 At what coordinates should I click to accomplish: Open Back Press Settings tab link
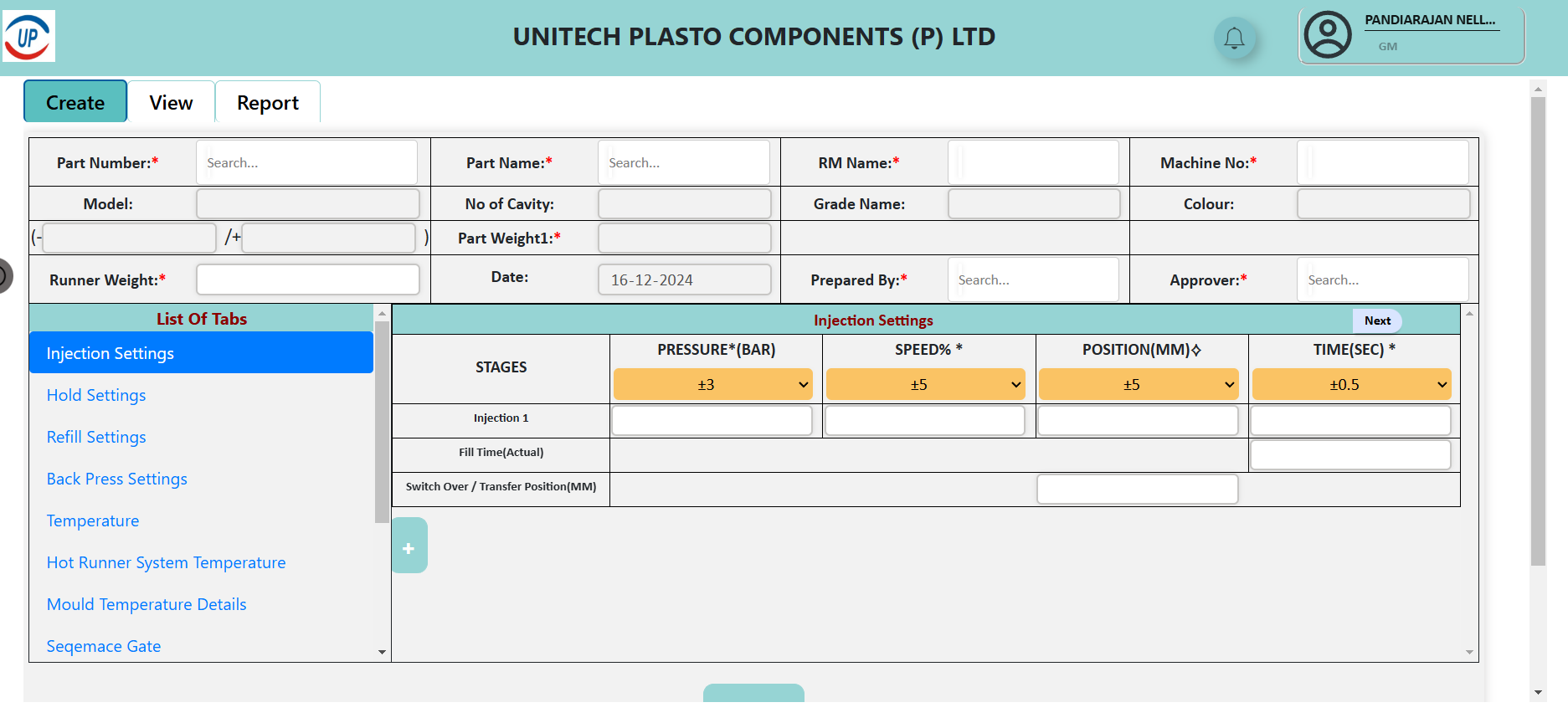[117, 479]
